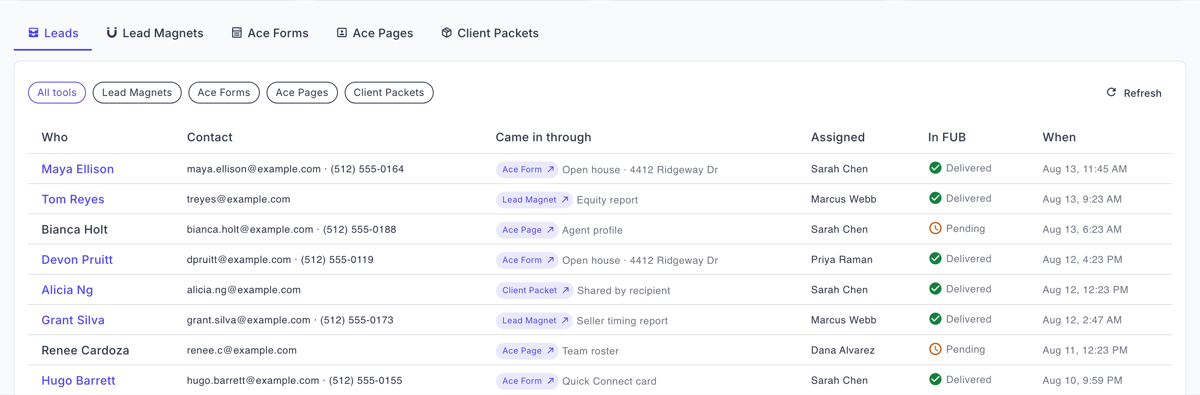Screen dimensions: 1200x395
Task: Click the green Delivered check for Maya Ellison
Action: point(935,168)
